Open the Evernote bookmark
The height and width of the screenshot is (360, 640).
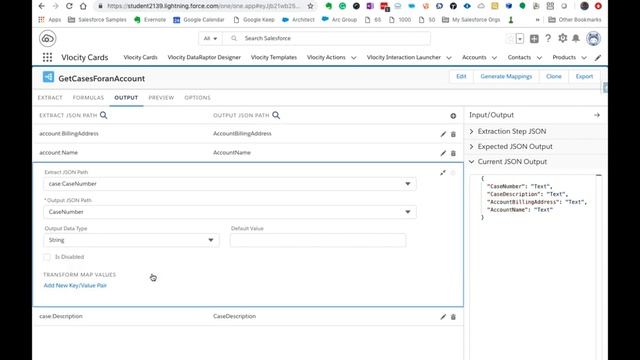(150, 20)
